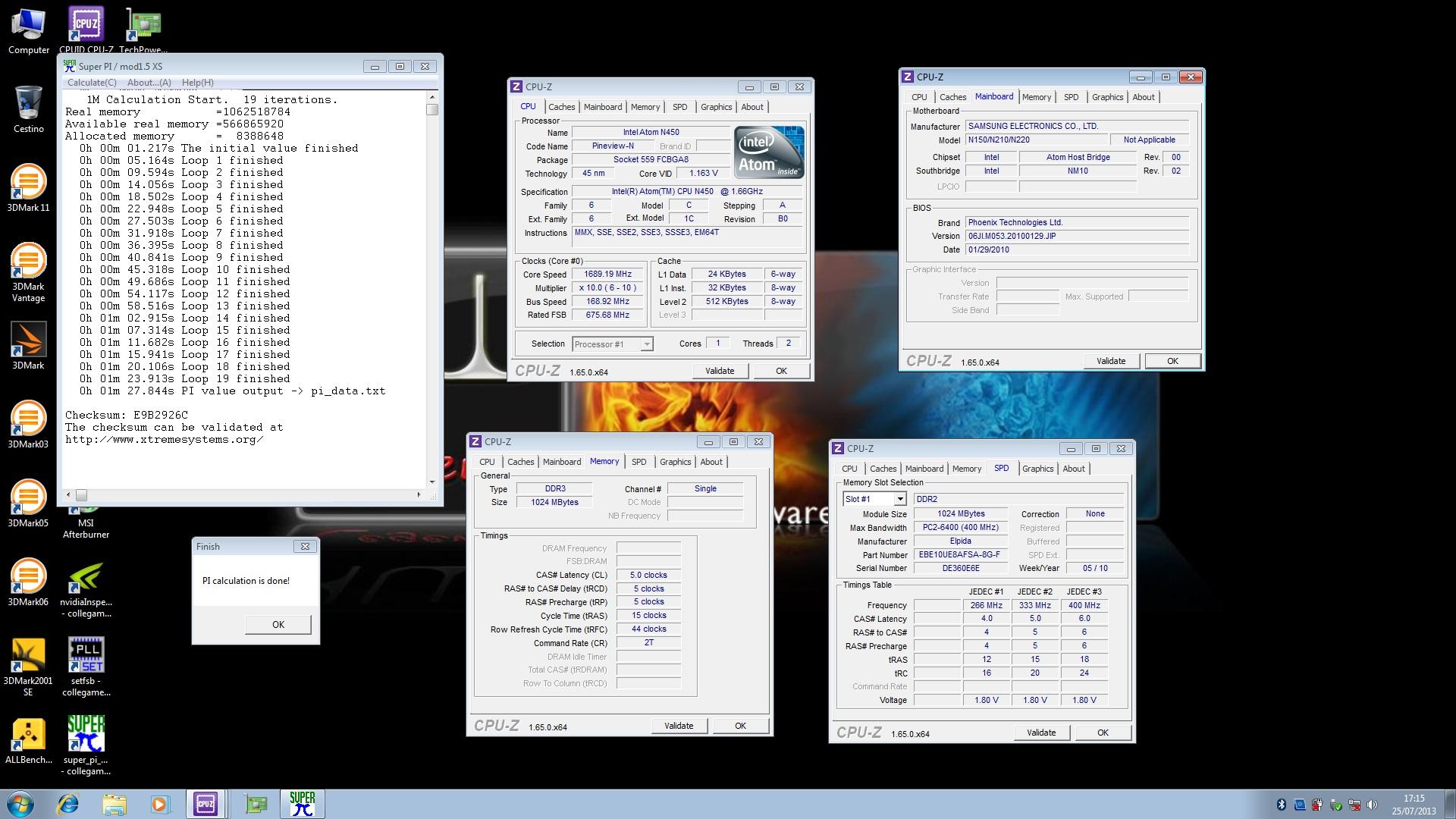Open the super_pi desktop shortcut

(86, 745)
